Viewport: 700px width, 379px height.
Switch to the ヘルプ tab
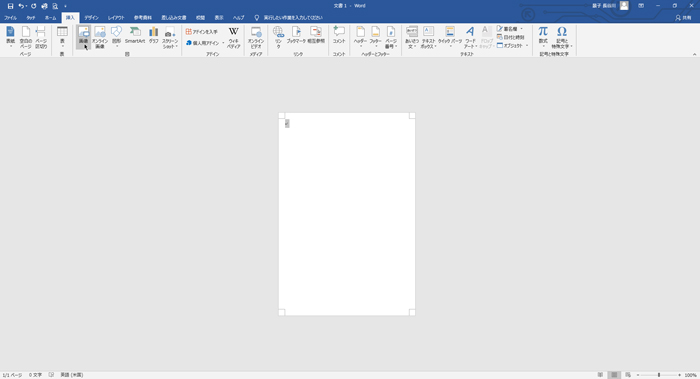(x=238, y=18)
